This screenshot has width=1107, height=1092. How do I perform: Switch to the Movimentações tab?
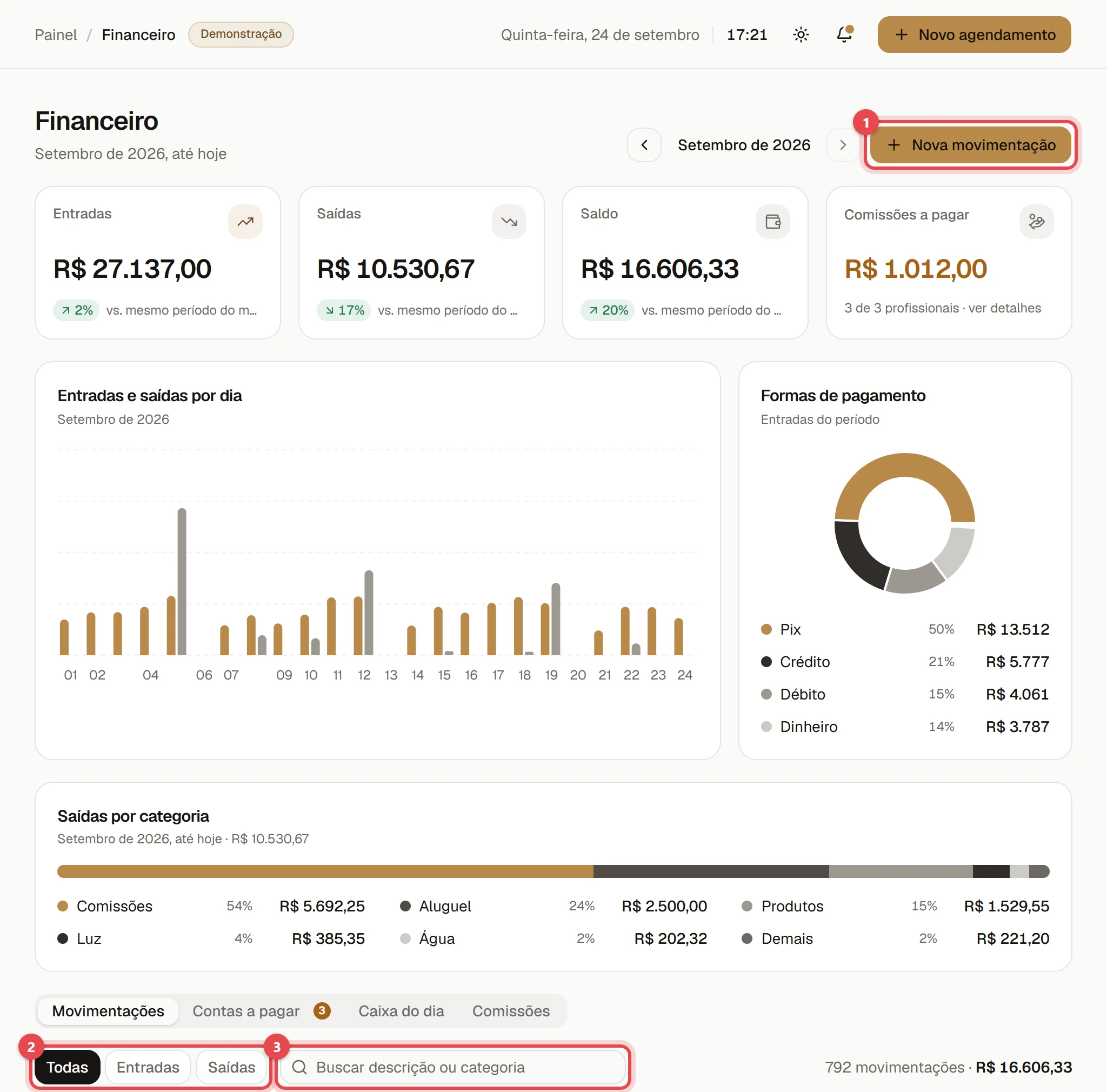108,1011
